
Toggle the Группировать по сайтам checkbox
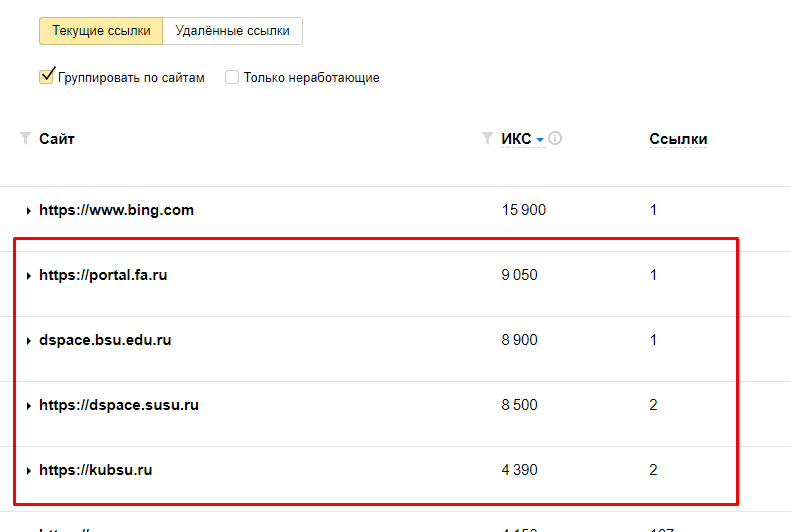46,77
